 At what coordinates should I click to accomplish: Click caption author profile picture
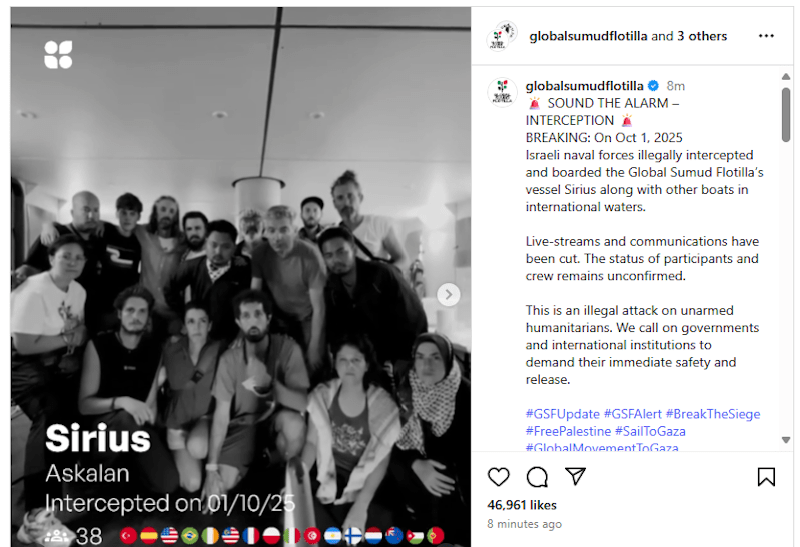coord(502,92)
